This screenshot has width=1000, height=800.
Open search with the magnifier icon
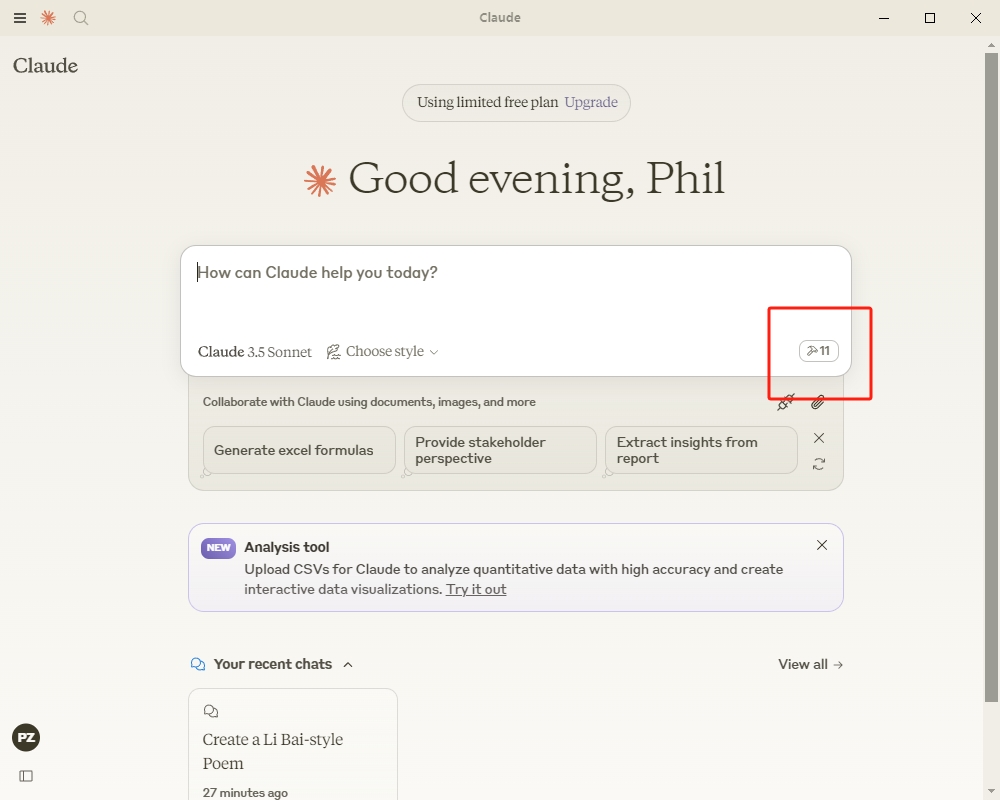click(x=81, y=18)
